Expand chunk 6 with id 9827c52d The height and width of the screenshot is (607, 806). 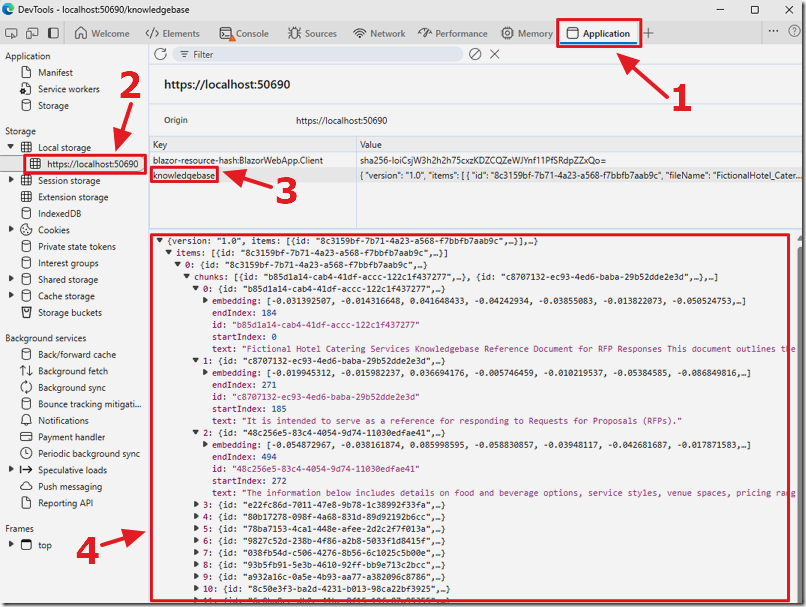[196, 540]
